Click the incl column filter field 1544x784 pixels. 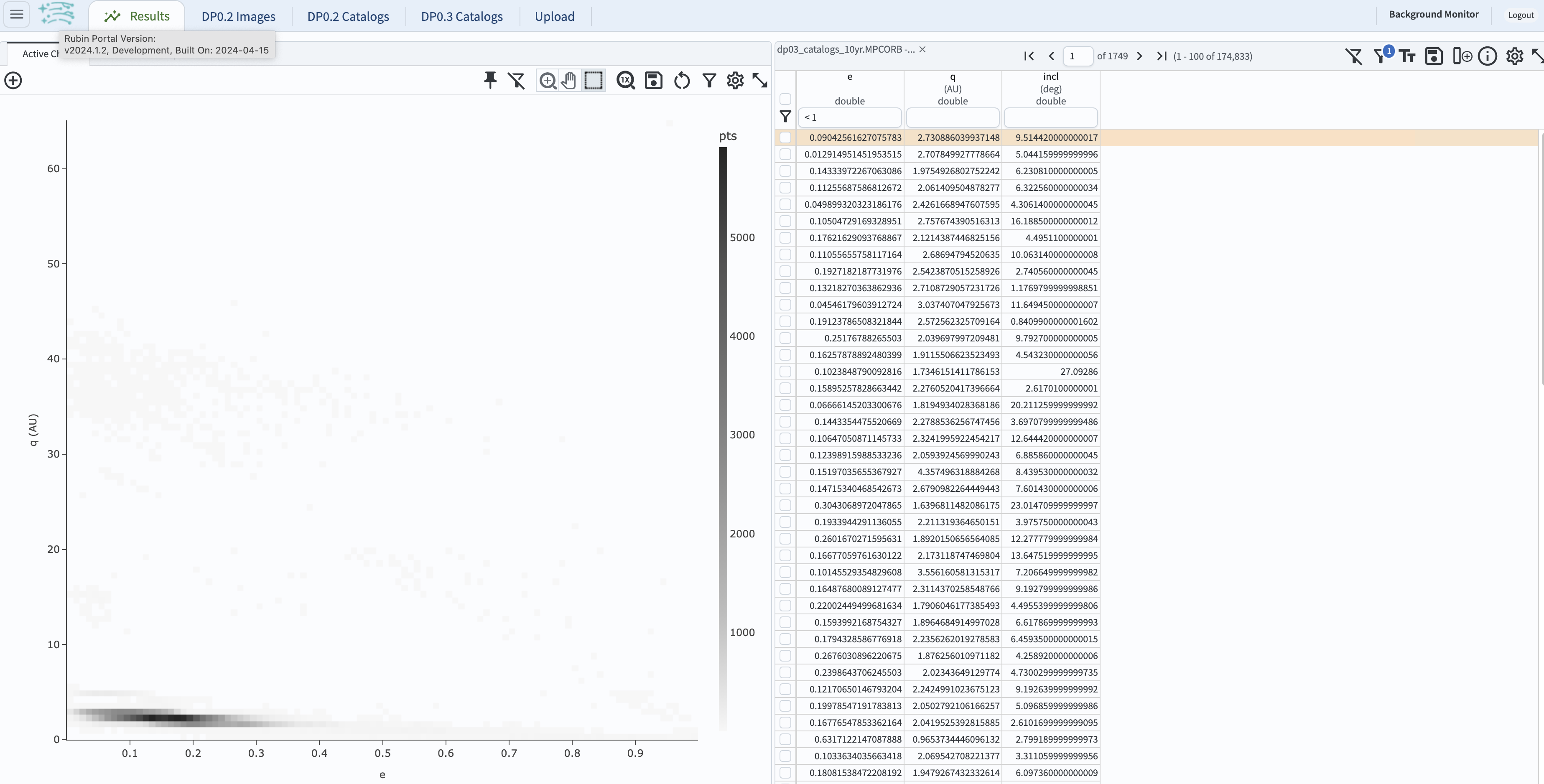[1051, 117]
